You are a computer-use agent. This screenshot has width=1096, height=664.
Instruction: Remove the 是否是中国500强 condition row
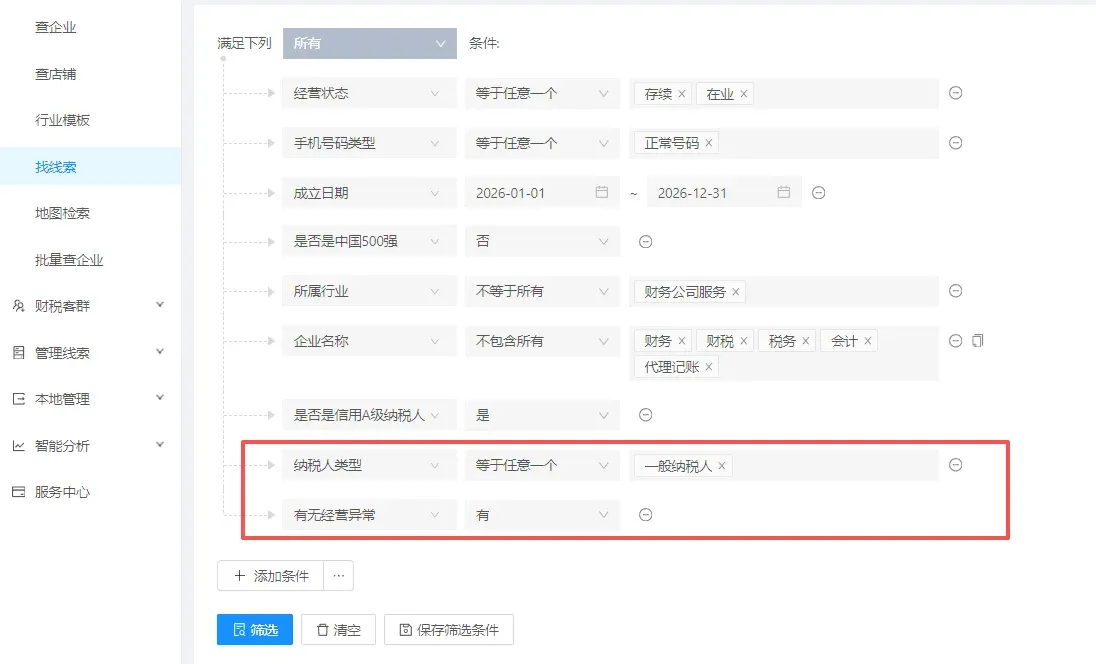point(645,241)
